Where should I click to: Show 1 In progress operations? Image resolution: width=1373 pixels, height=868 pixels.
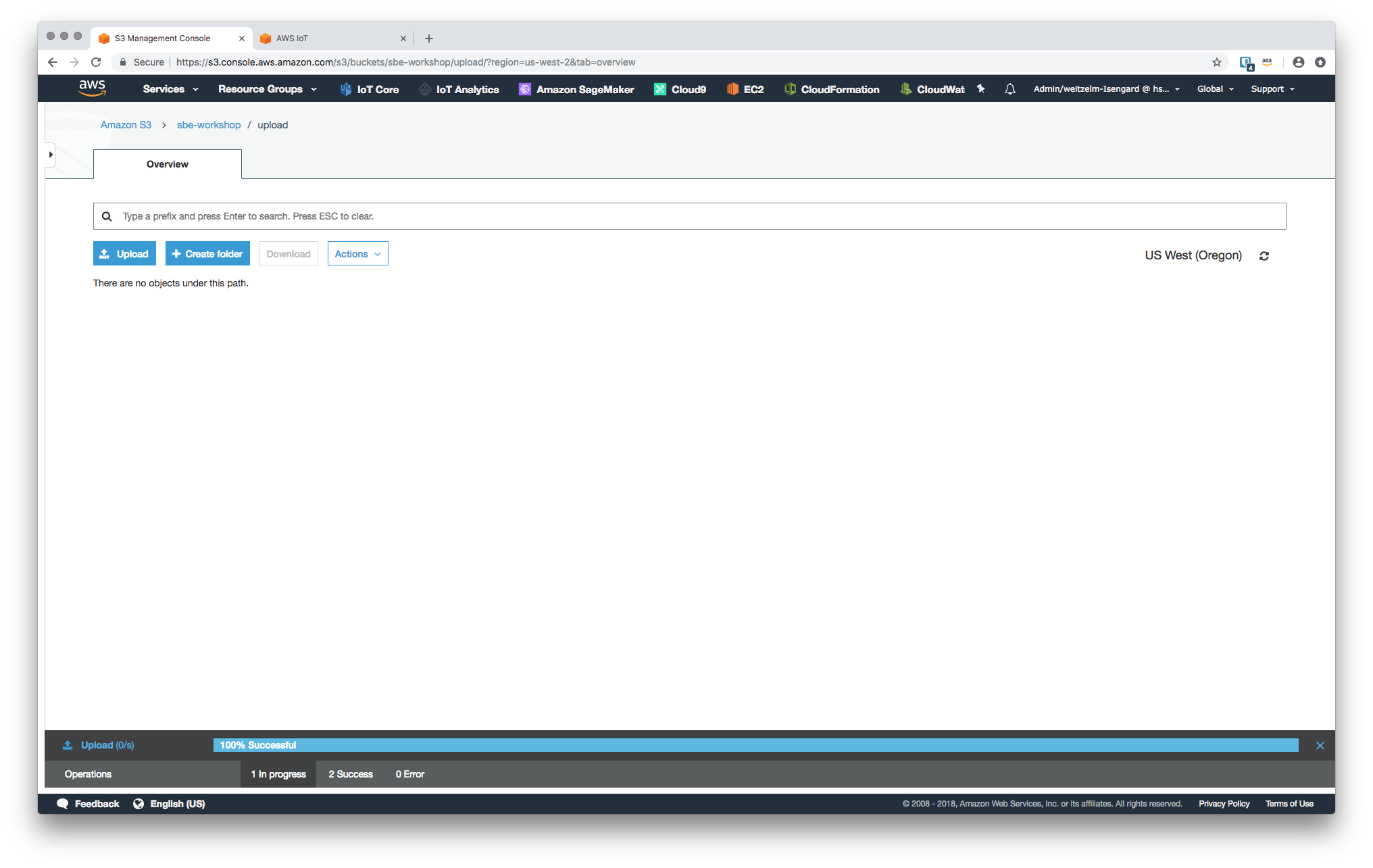coord(278,774)
